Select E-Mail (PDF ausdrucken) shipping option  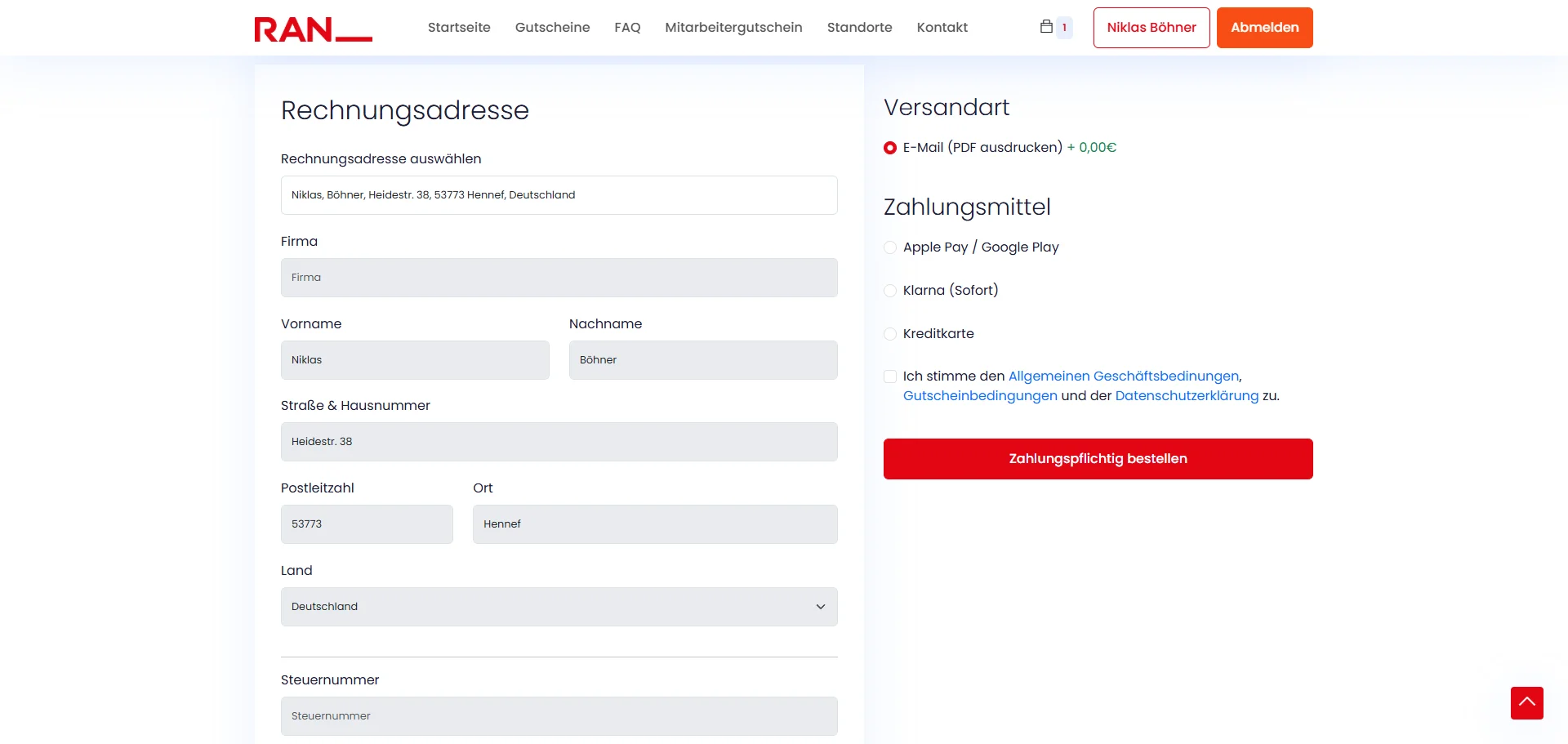890,148
